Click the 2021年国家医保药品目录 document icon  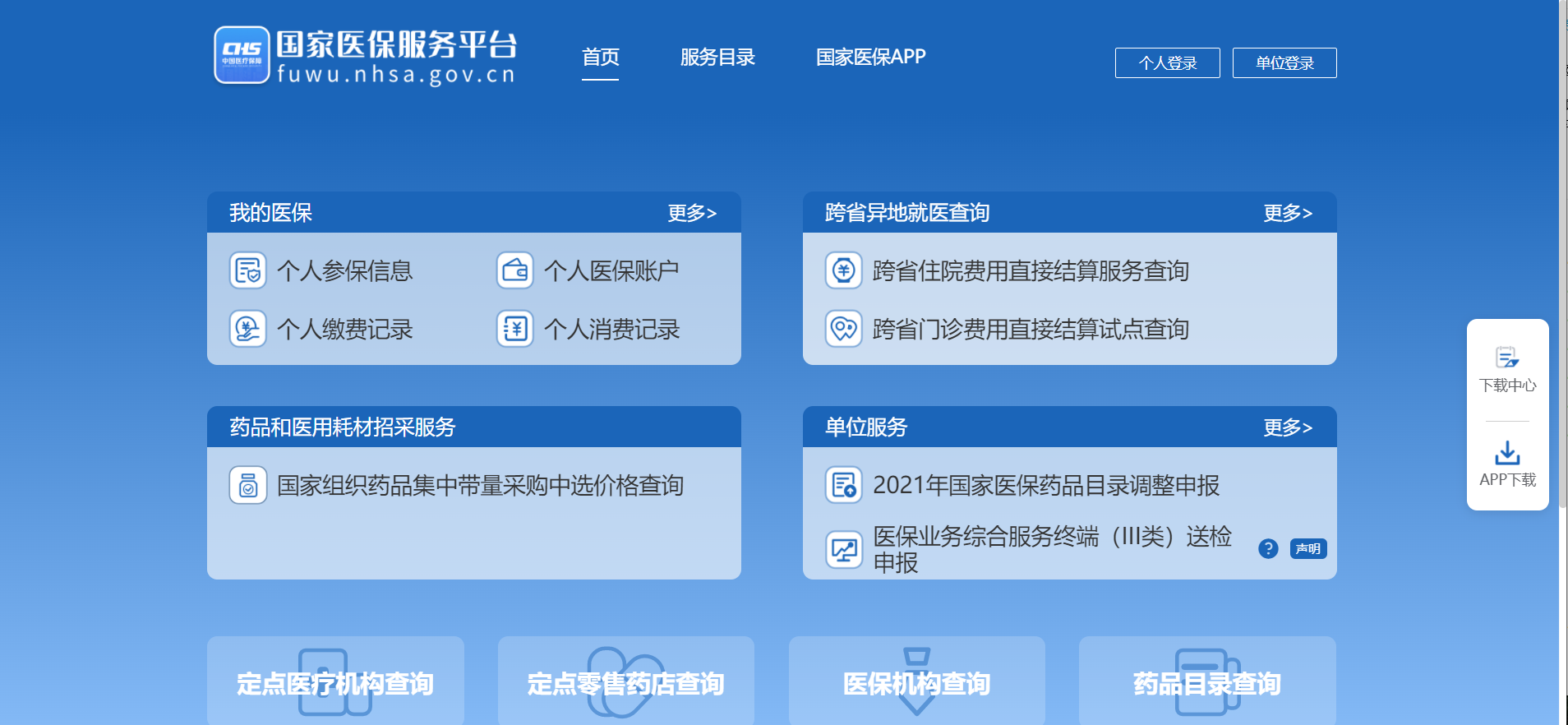pyautogui.click(x=843, y=485)
